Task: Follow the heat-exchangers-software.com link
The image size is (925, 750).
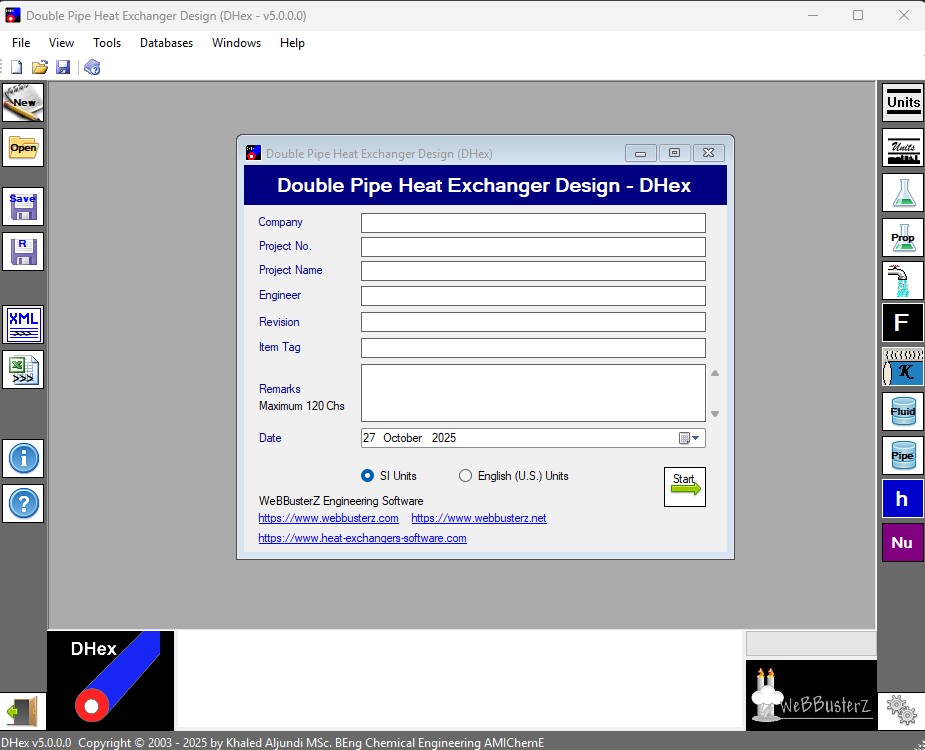Action: [362, 538]
